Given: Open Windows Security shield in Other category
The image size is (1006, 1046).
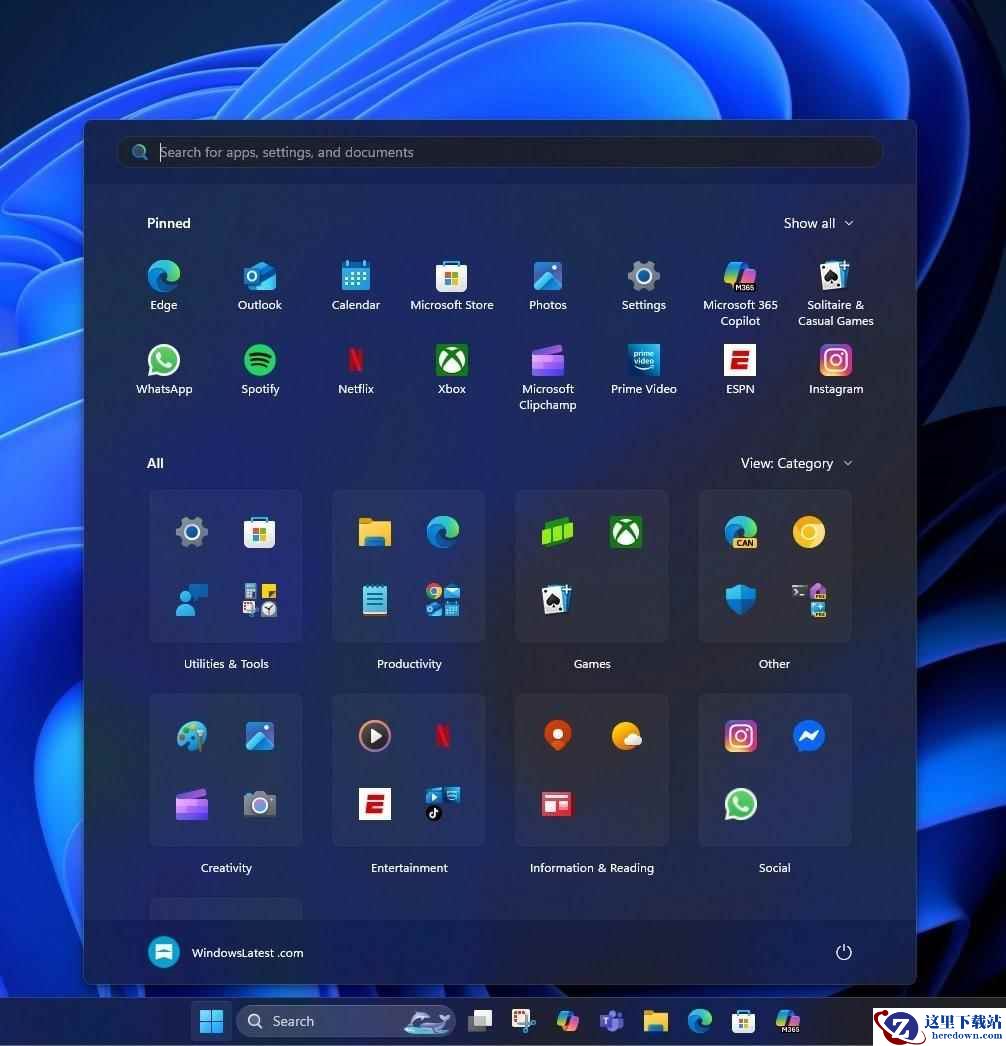Looking at the screenshot, I should pos(740,600).
